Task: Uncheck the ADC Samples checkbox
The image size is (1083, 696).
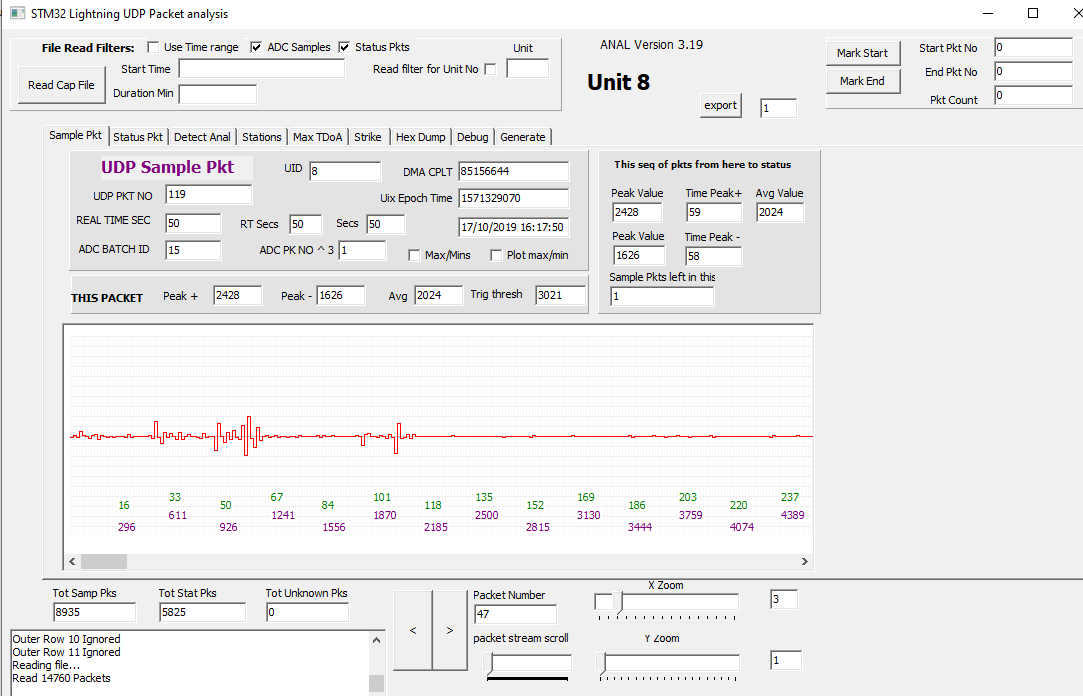Action: pos(256,47)
